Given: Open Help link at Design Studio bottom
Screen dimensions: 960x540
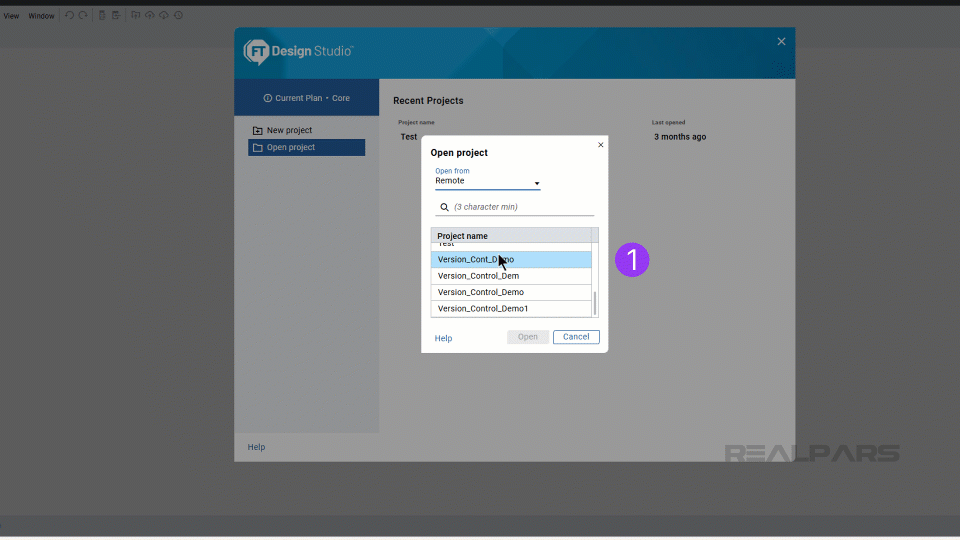Looking at the screenshot, I should coord(256,447).
